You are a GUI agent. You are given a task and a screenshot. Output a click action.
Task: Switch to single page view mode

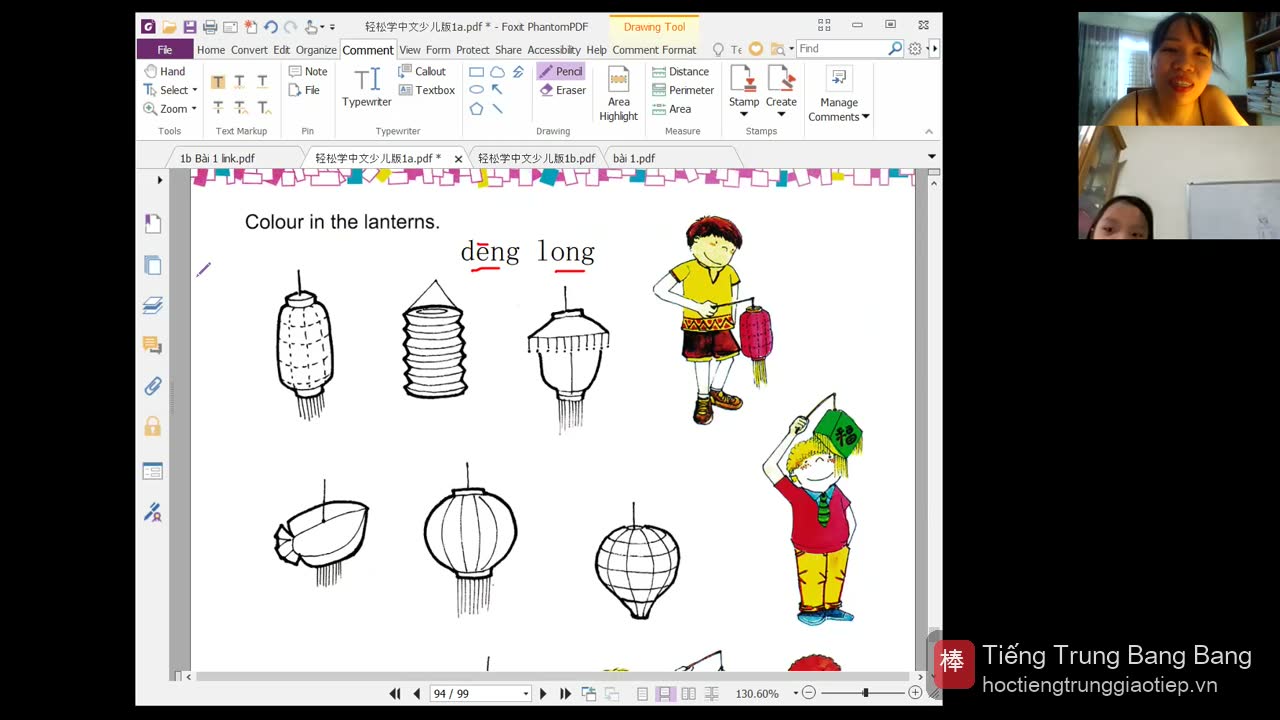[x=642, y=693]
